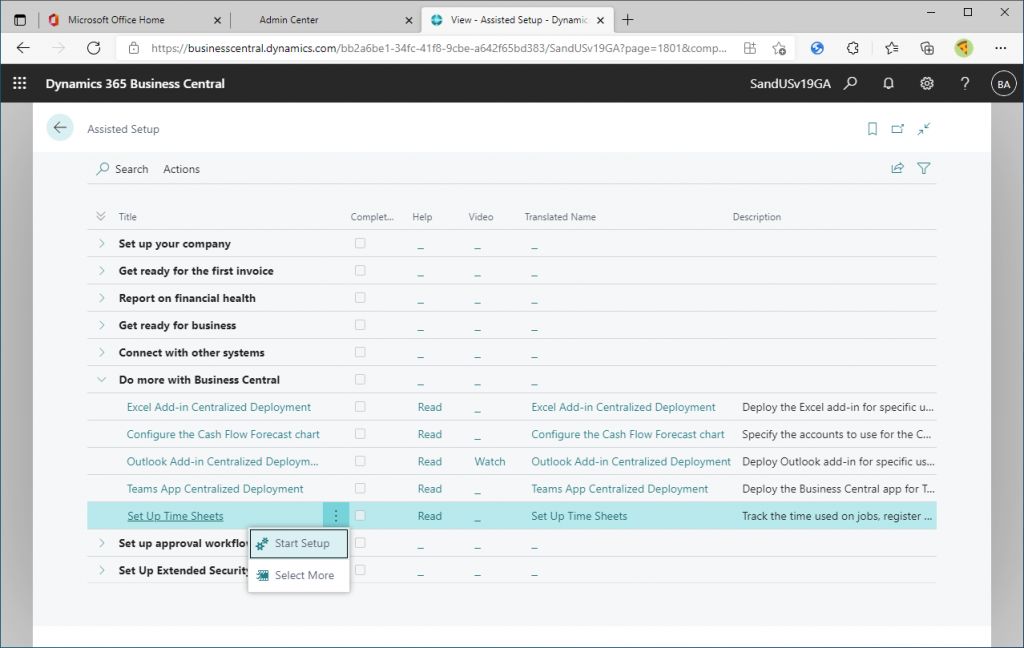Viewport: 1024px width, 648px height.
Task: Add this page to browser favorites
Action: point(778,48)
